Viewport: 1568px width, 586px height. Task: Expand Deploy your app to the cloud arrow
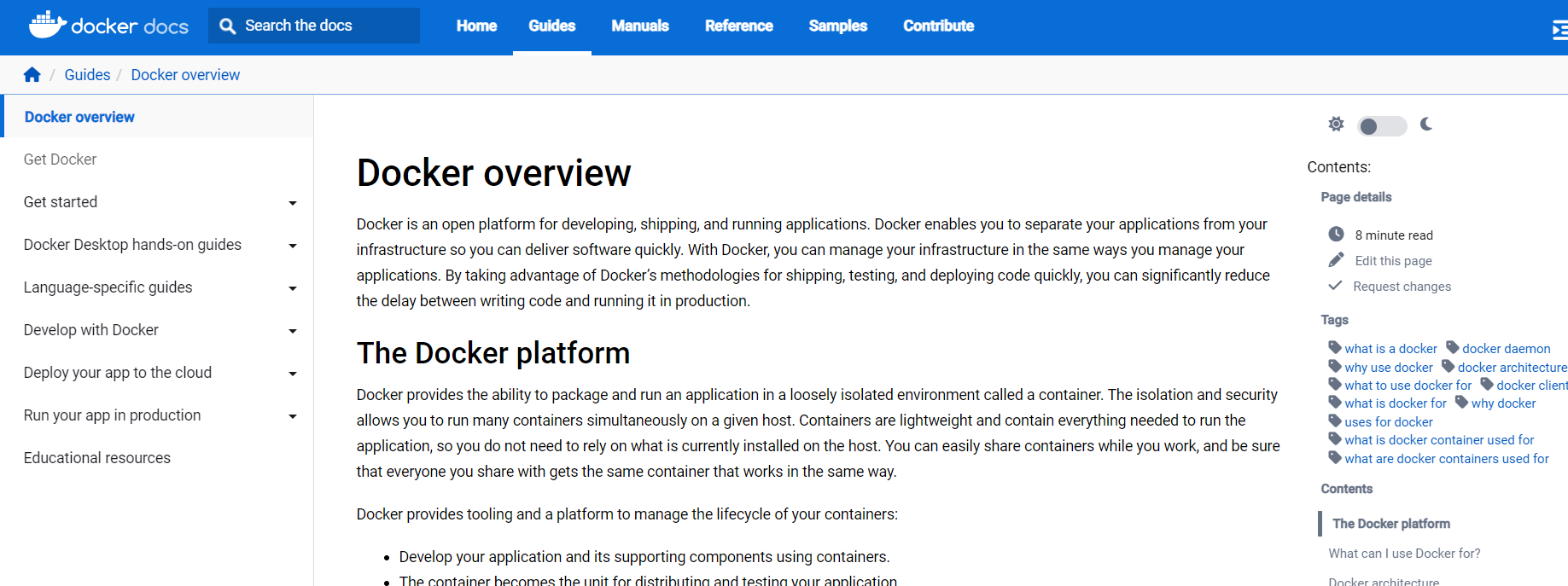pyautogui.click(x=293, y=374)
